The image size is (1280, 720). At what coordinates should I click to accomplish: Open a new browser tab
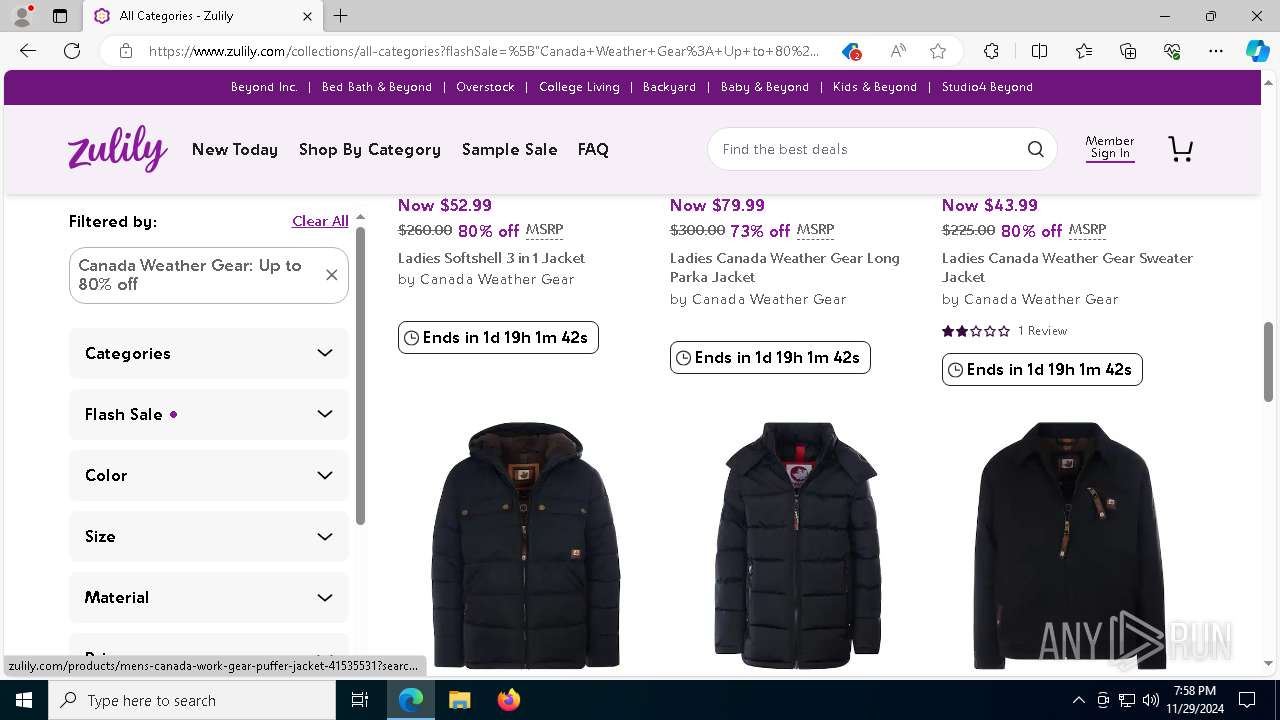click(x=341, y=16)
